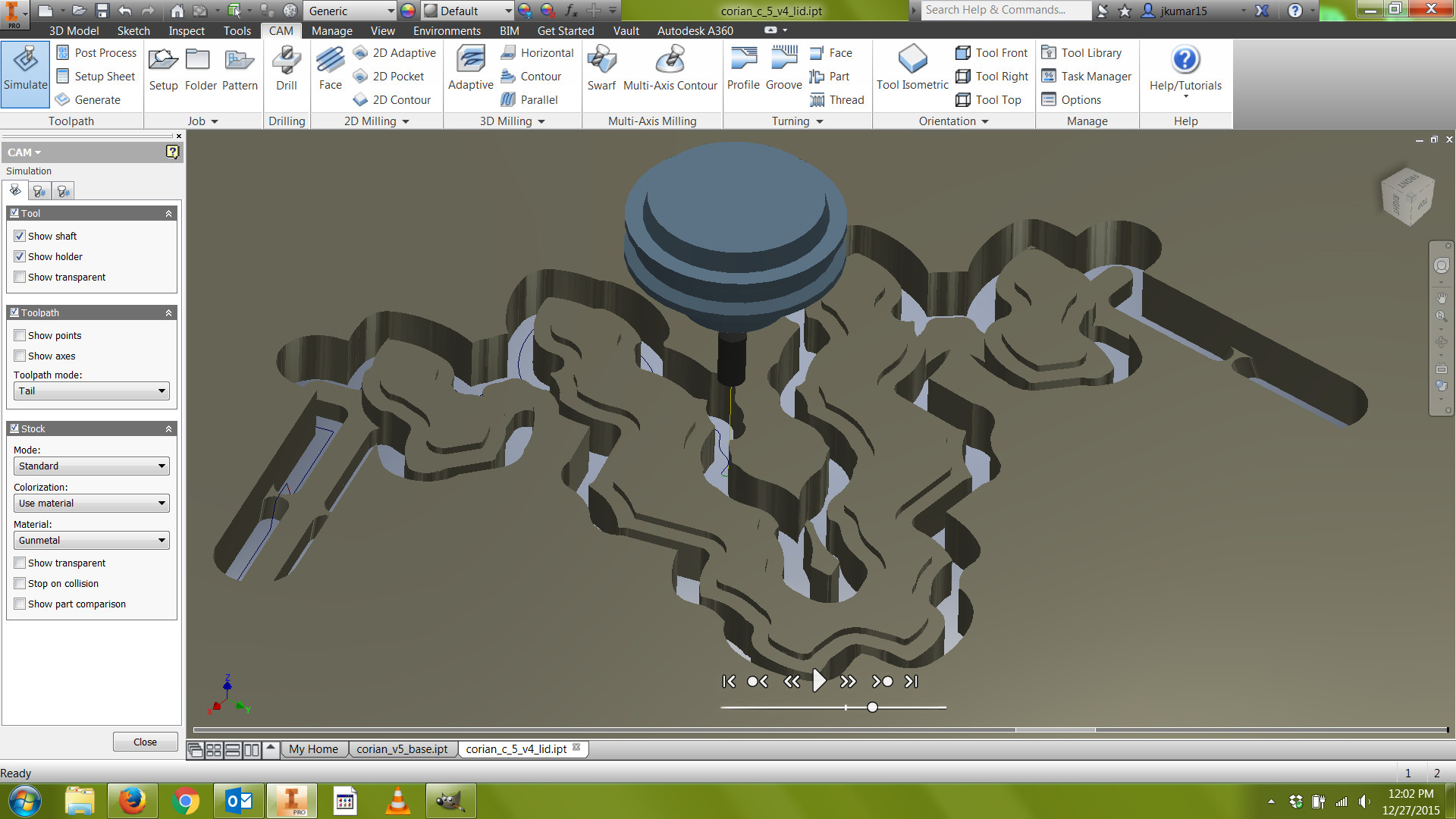Collapse the Tool section
The height and width of the screenshot is (819, 1456).
(x=168, y=214)
